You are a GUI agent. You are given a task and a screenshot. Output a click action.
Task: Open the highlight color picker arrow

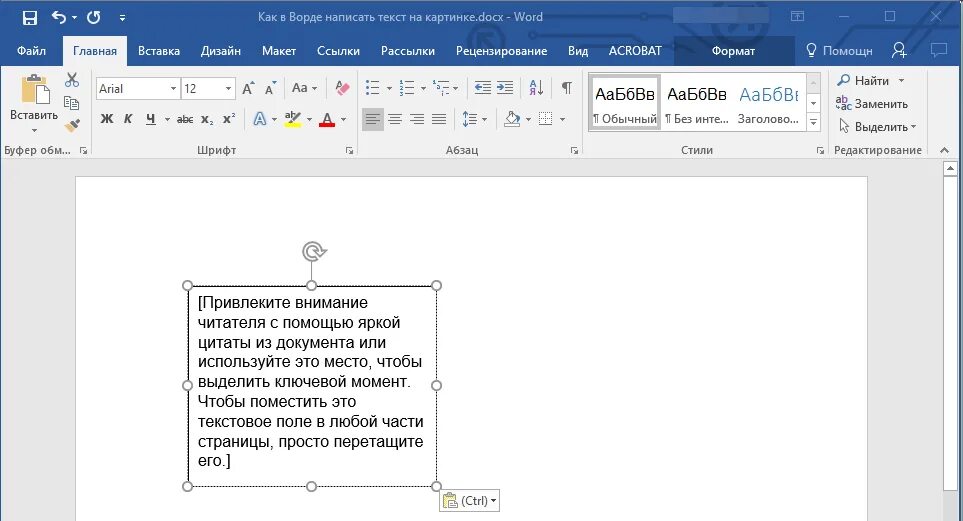pyautogui.click(x=309, y=119)
